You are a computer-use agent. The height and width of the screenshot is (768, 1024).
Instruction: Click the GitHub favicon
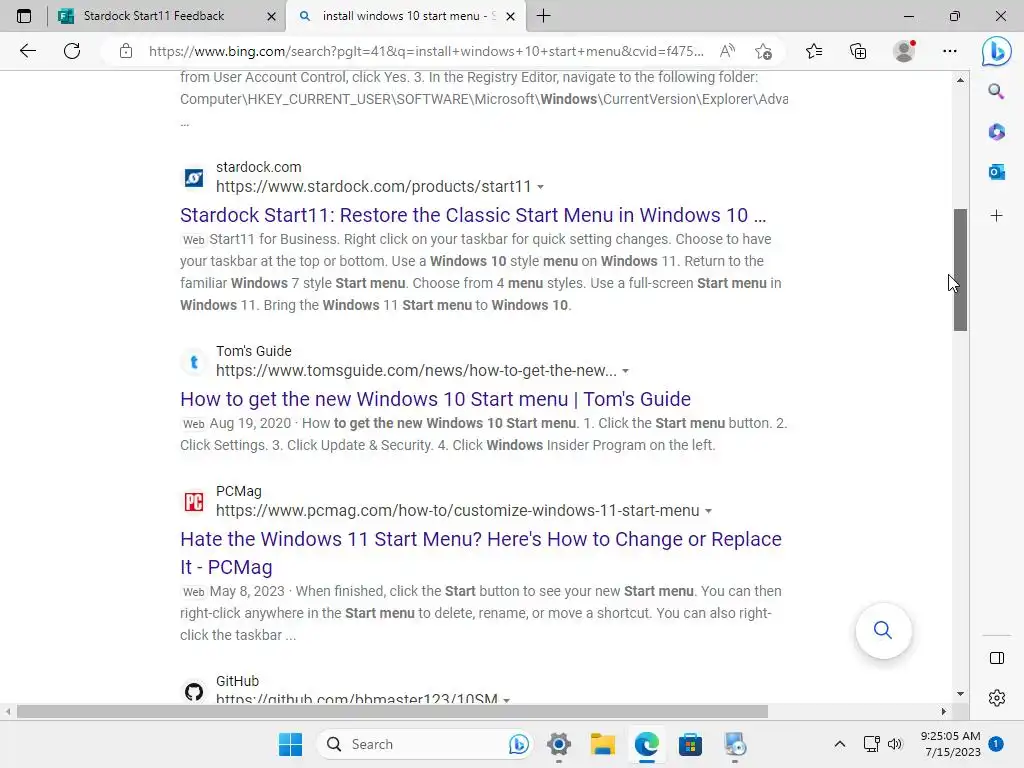[x=193, y=692]
